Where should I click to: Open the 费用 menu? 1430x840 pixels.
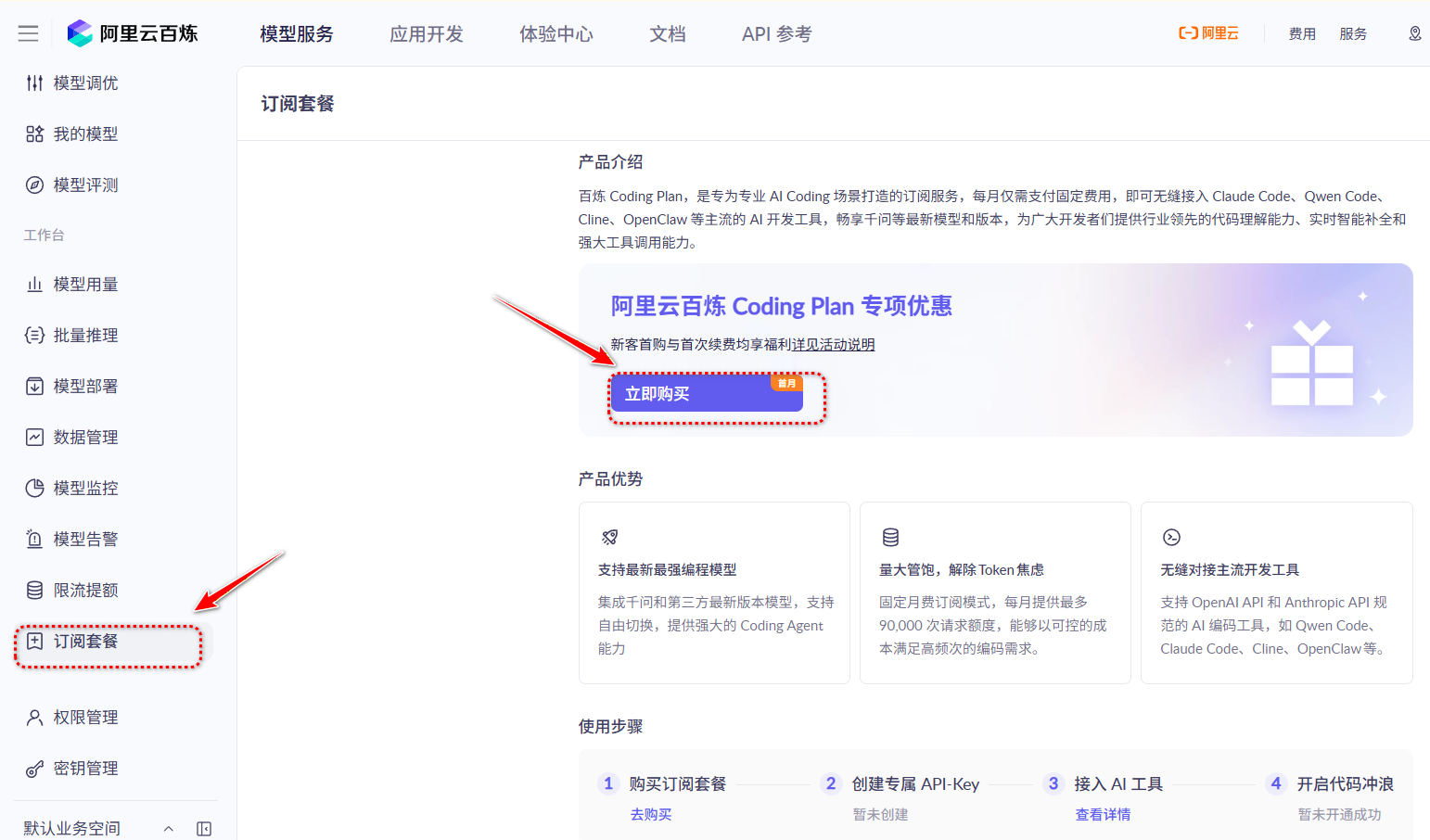coord(1302,34)
